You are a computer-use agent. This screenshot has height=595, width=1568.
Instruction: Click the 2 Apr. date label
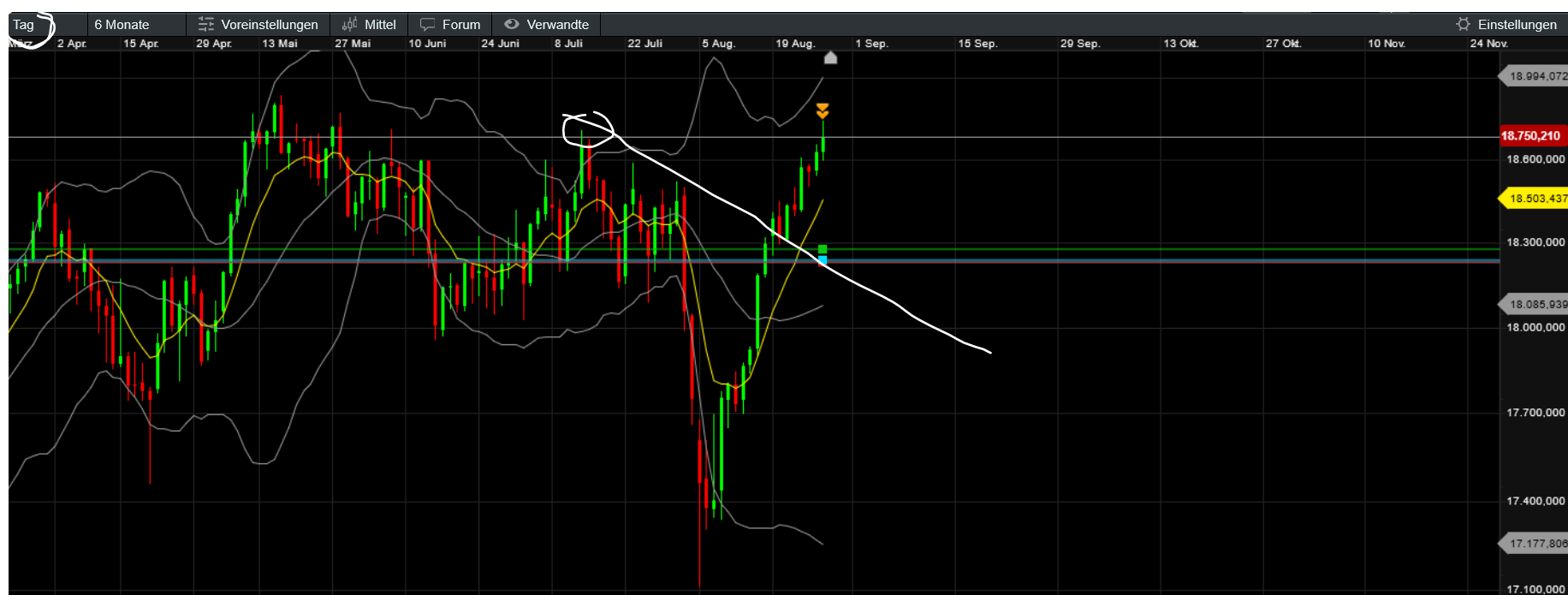[x=72, y=44]
